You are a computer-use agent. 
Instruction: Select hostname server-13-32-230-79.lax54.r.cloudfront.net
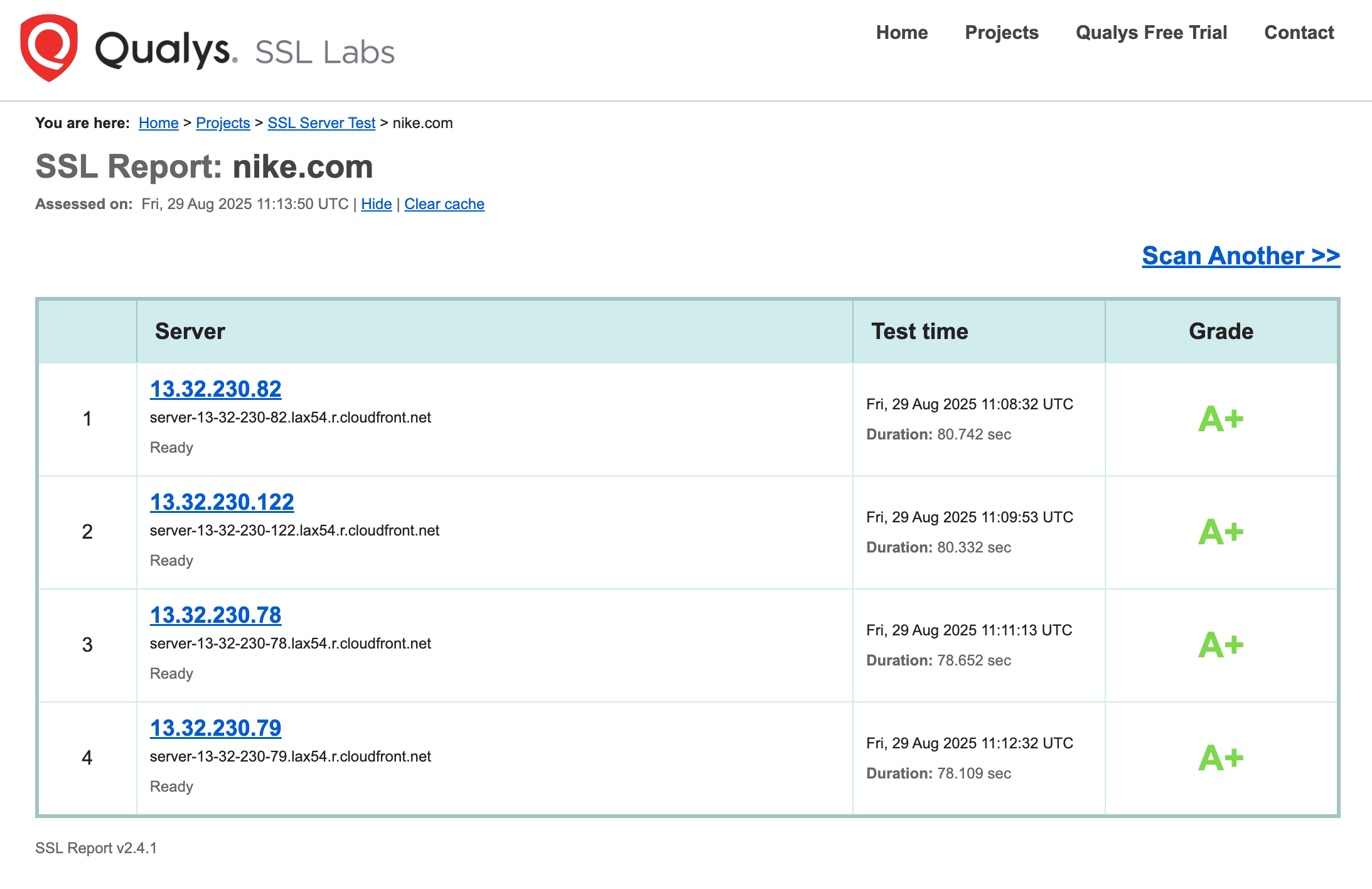coord(291,757)
